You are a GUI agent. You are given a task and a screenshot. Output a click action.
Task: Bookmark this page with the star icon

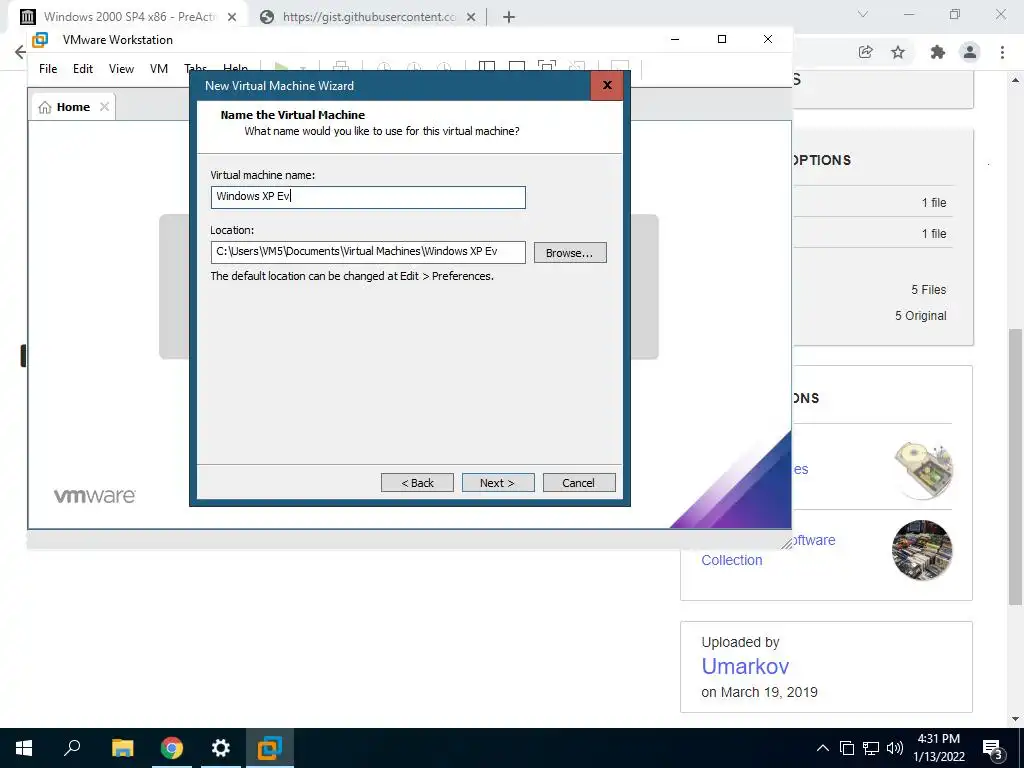[898, 52]
